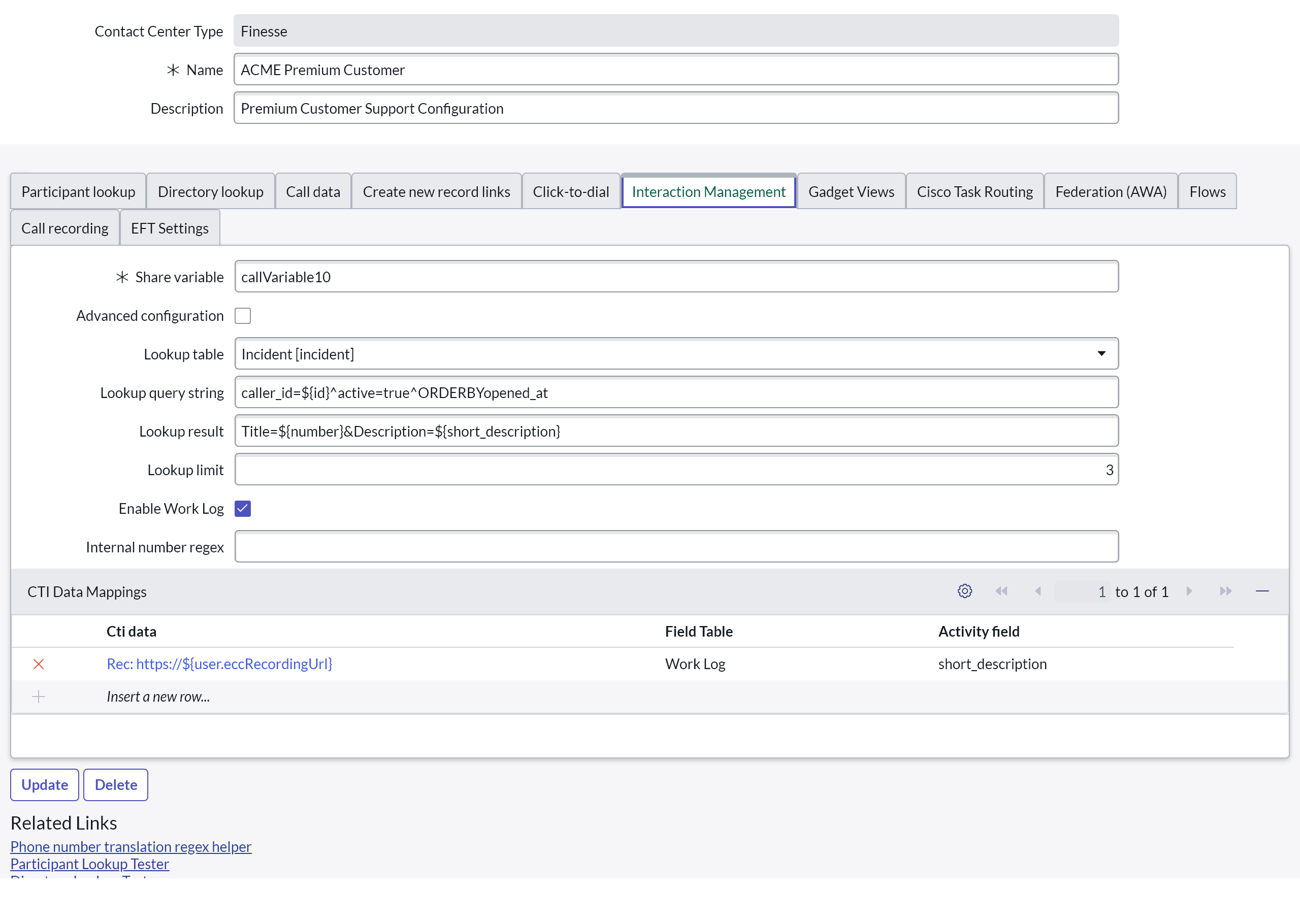Enable the Advanced configuration checkbox
The image size is (1300, 924).
tap(243, 316)
